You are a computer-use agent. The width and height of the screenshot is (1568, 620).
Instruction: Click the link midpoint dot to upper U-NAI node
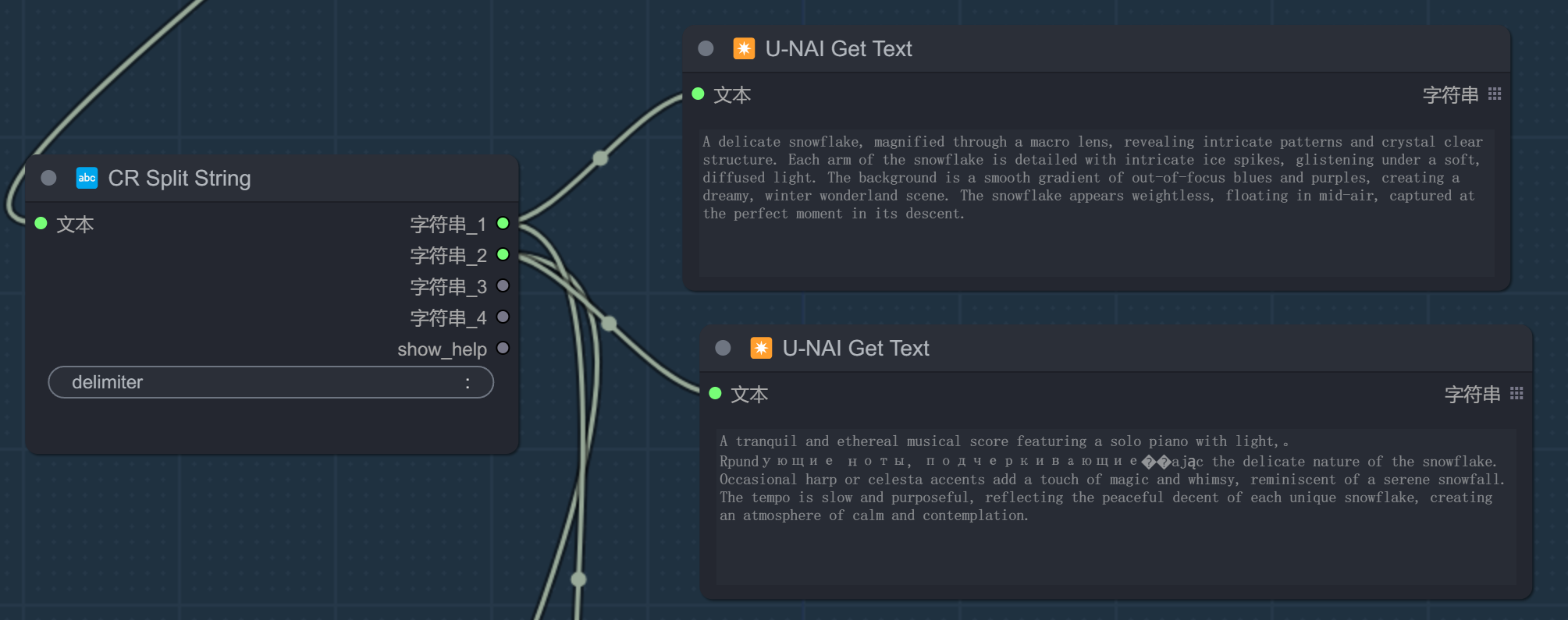pos(600,158)
